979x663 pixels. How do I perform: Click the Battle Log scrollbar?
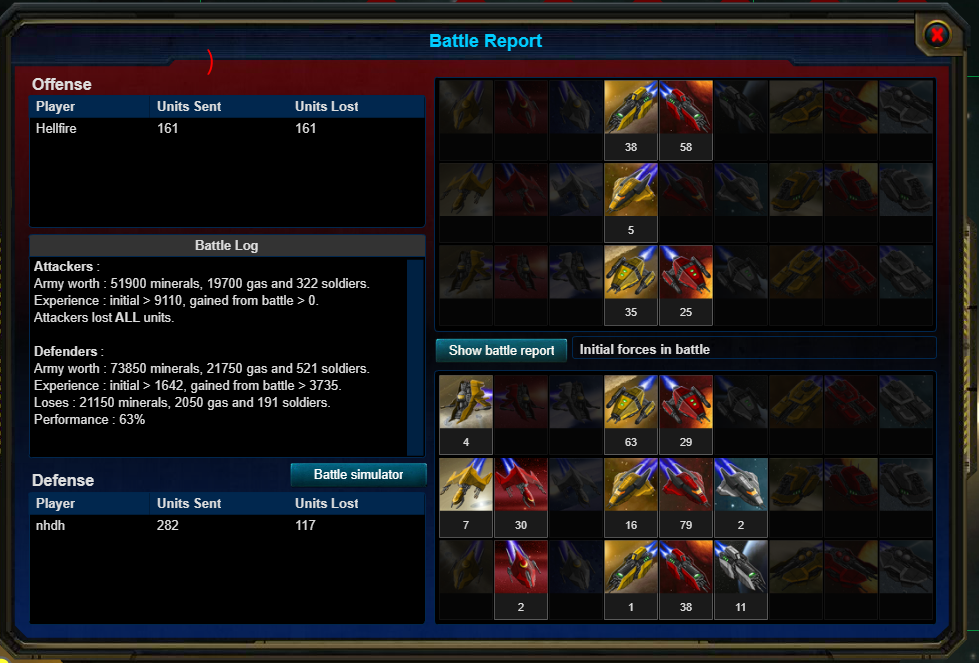coord(415,357)
